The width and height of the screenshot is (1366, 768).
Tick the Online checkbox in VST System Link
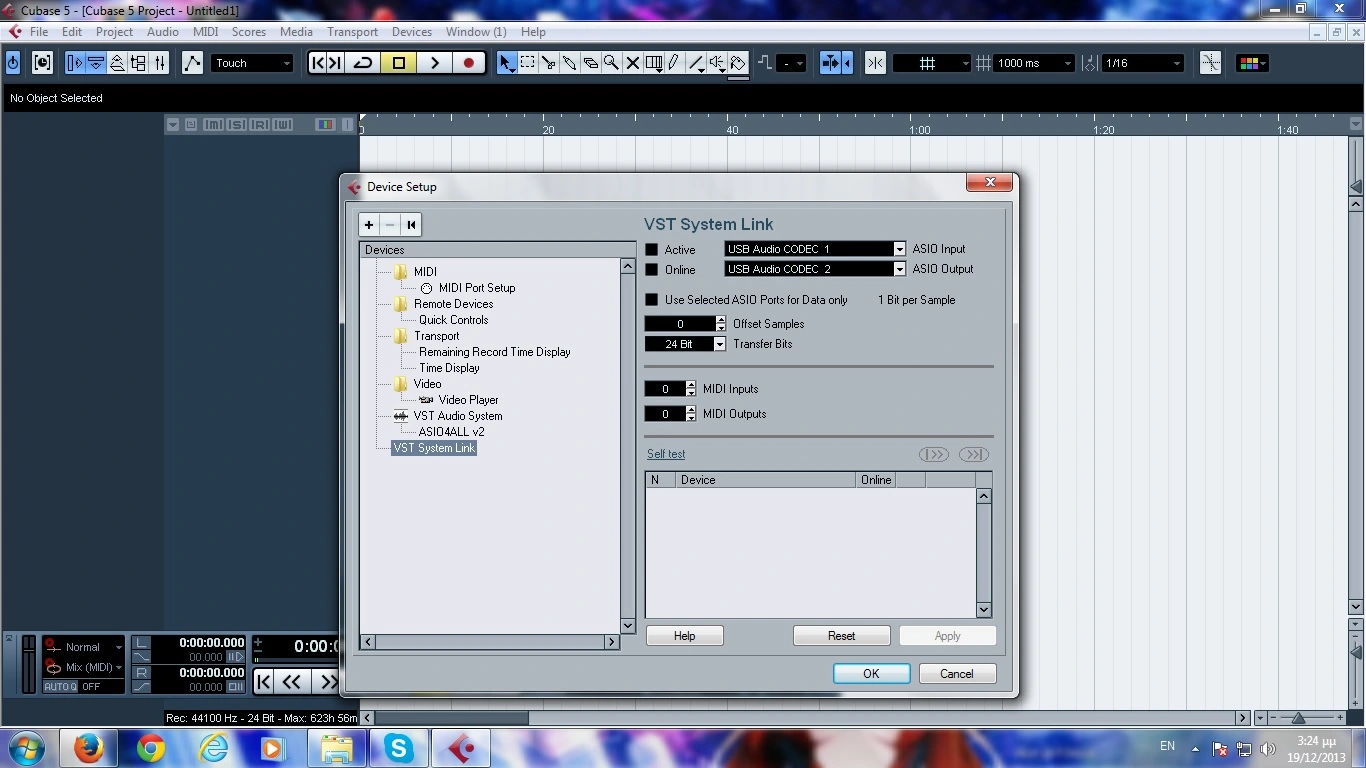tap(652, 270)
